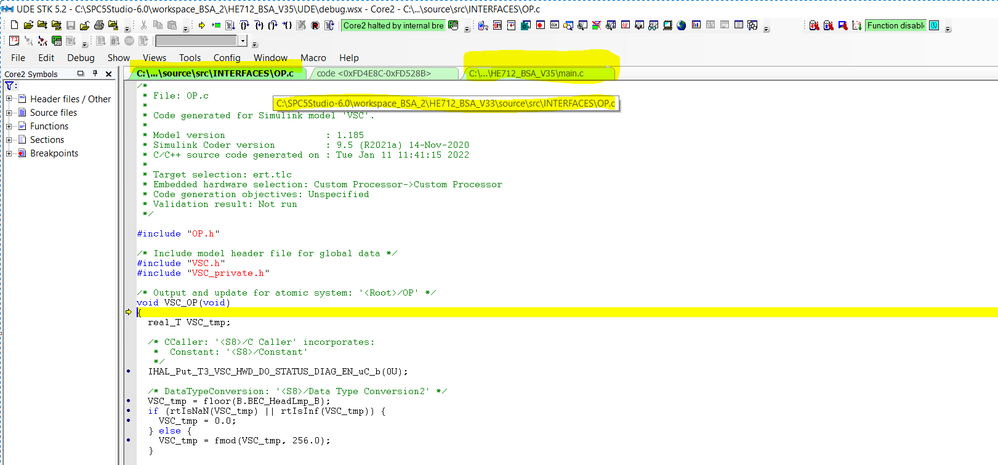The width and height of the screenshot is (998, 465).
Task: Open the Show menu
Action: [x=118, y=57]
